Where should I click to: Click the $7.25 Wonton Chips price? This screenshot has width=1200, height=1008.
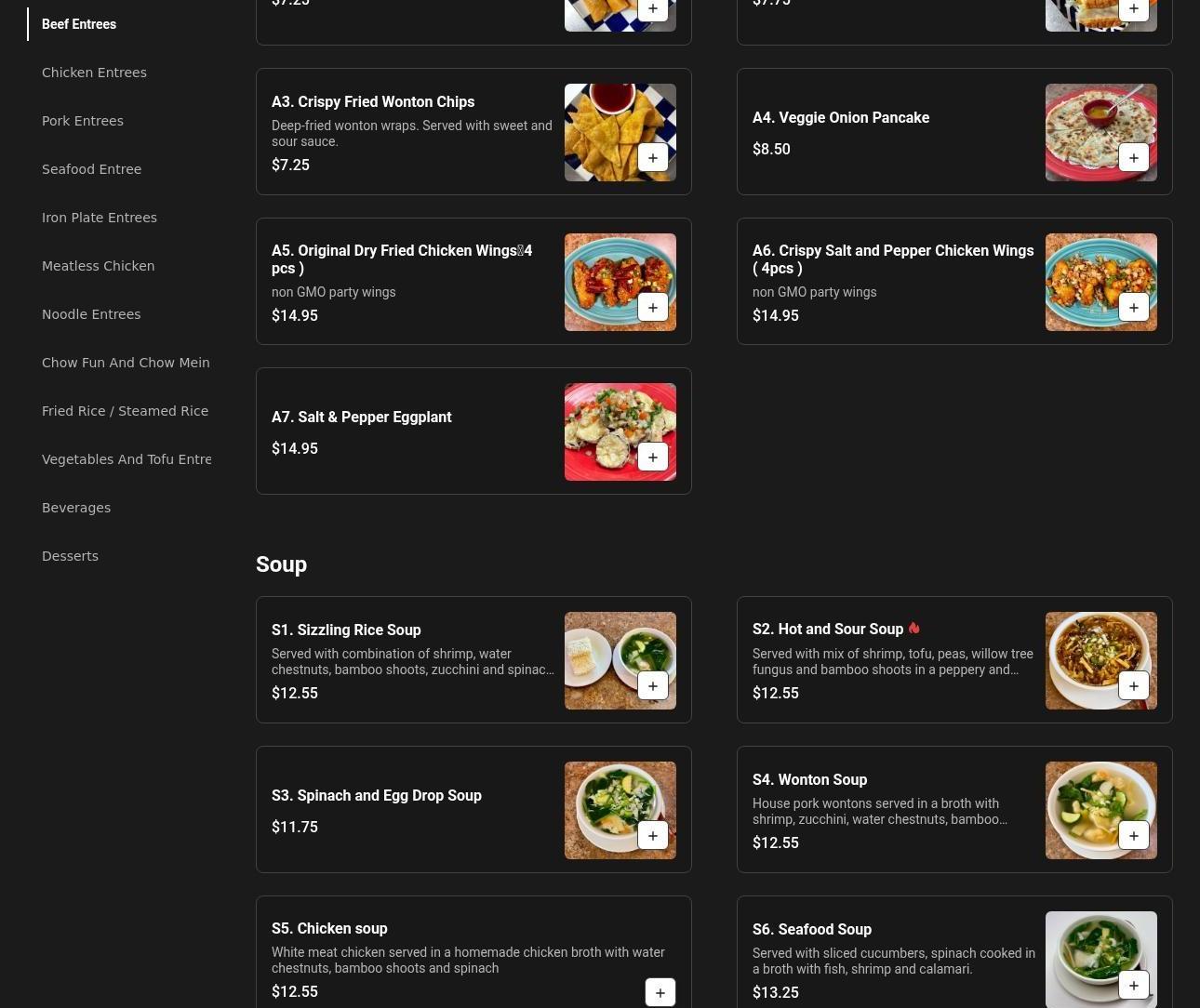[290, 166]
